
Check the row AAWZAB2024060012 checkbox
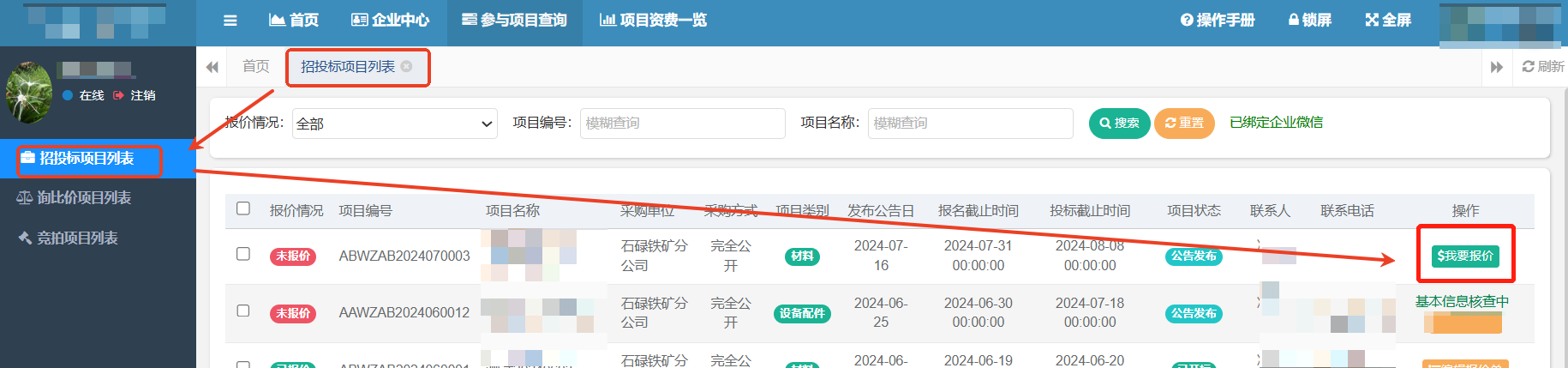pos(243,311)
